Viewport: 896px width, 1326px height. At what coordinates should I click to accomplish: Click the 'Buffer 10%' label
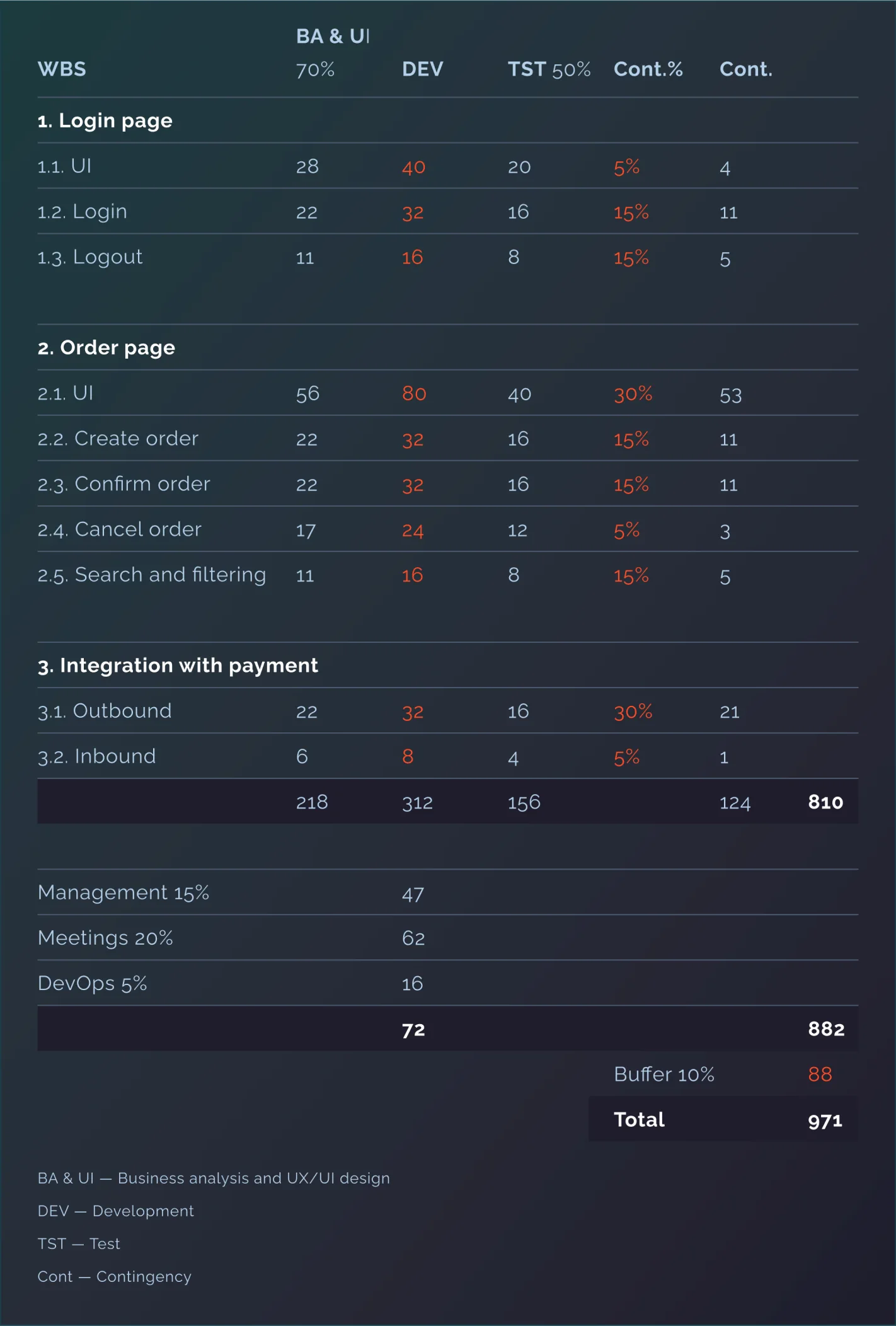click(663, 1073)
